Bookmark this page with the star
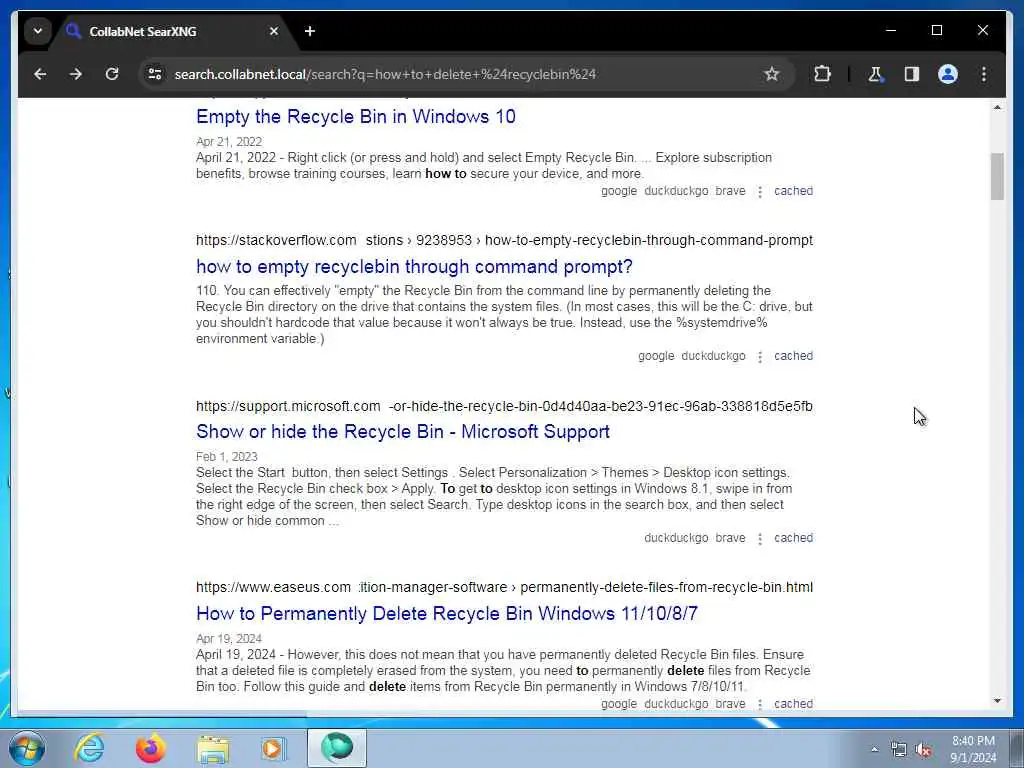The height and width of the screenshot is (768, 1024). [772, 74]
